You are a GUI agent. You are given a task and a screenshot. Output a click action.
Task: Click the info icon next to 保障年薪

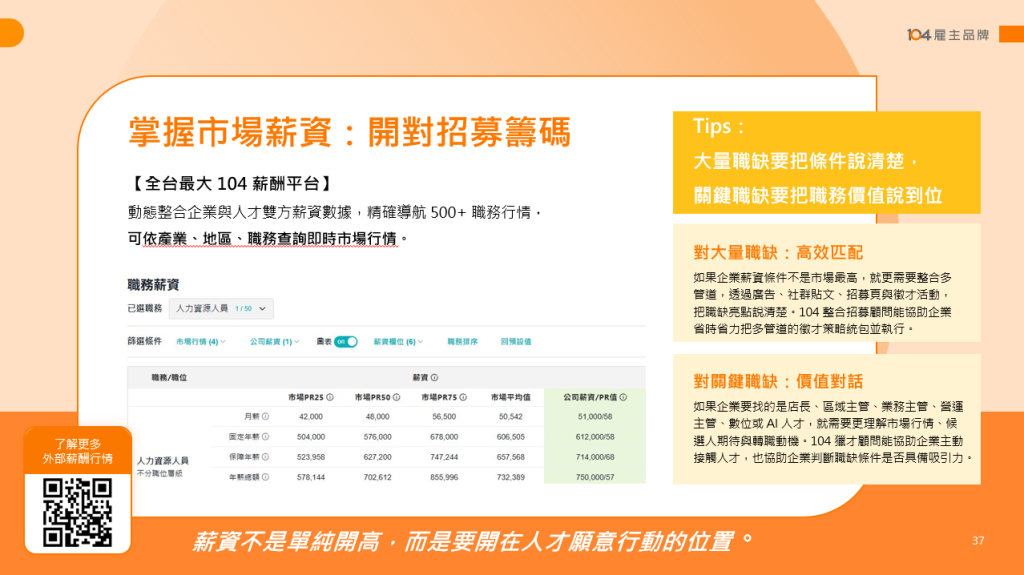pos(266,457)
